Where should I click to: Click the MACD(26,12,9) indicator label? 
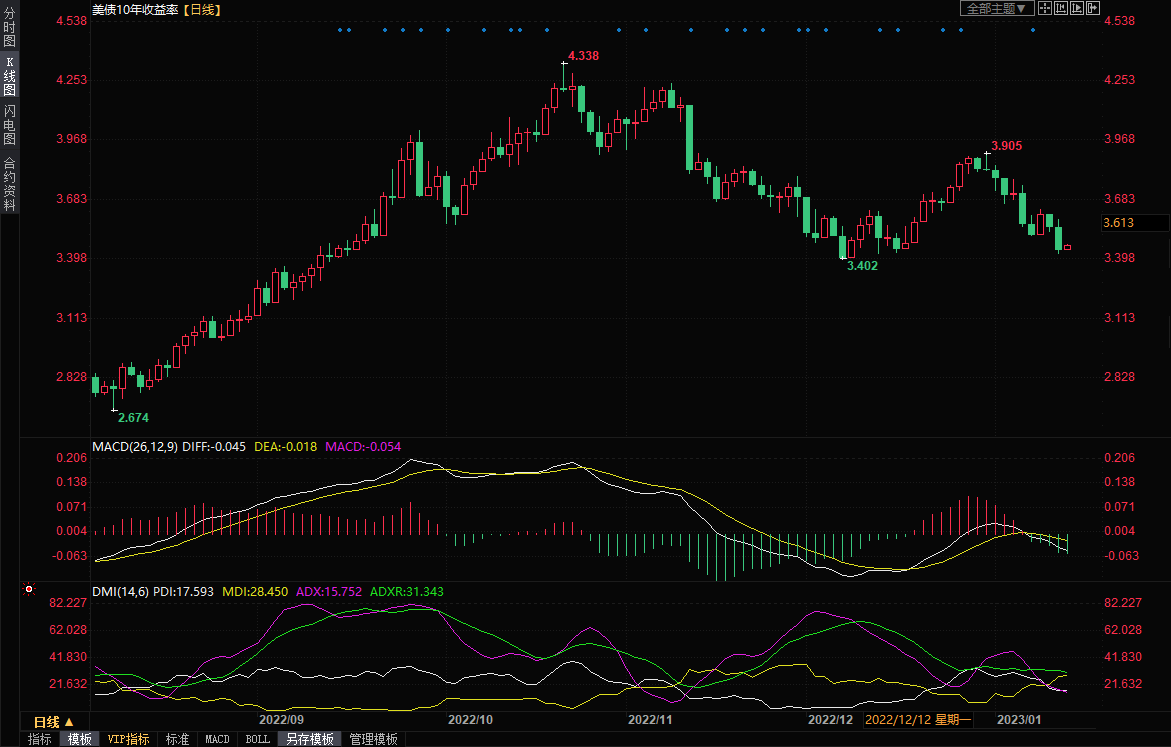[x=135, y=447]
